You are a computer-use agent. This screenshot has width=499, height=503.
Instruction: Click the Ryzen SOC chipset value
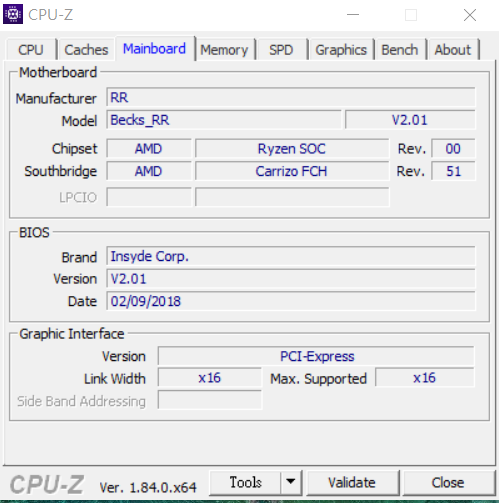[292, 148]
